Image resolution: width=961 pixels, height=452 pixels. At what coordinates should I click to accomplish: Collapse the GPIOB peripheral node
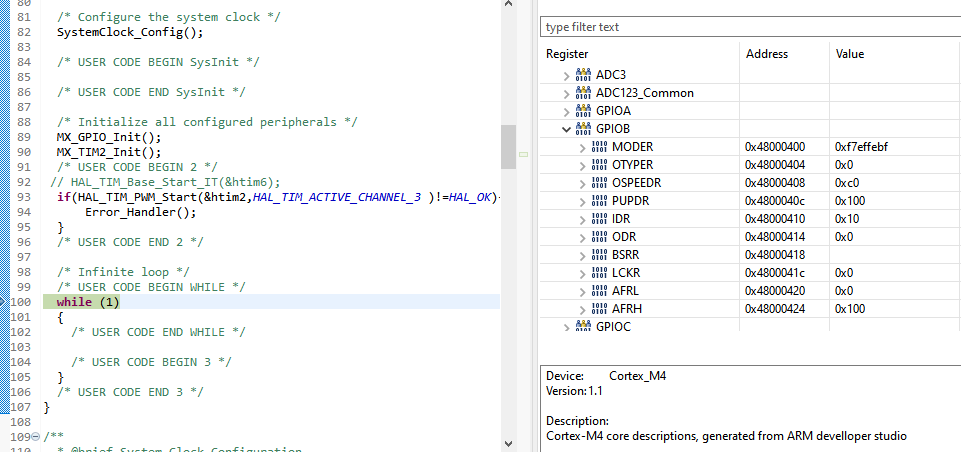pyautogui.click(x=566, y=129)
